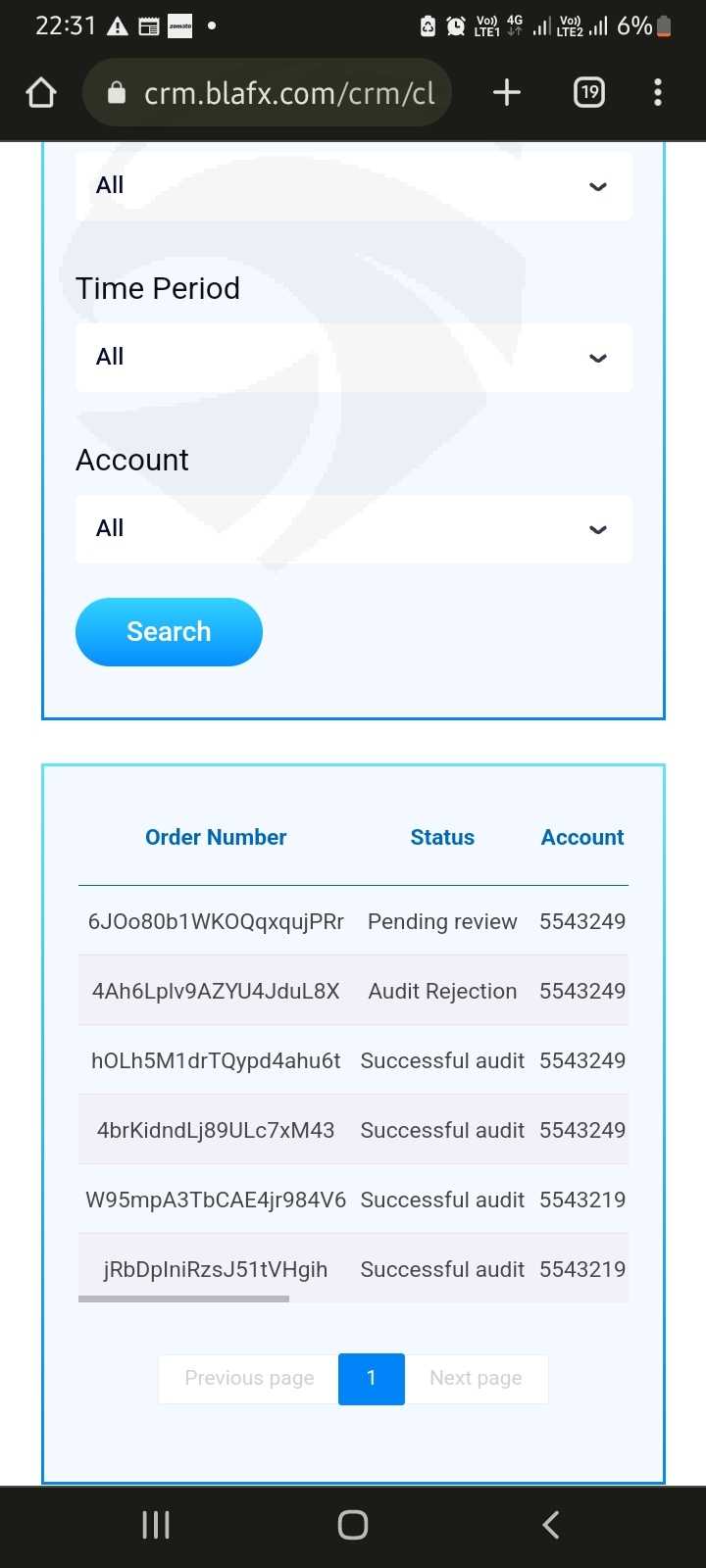Click the blue Search button

pos(169,632)
